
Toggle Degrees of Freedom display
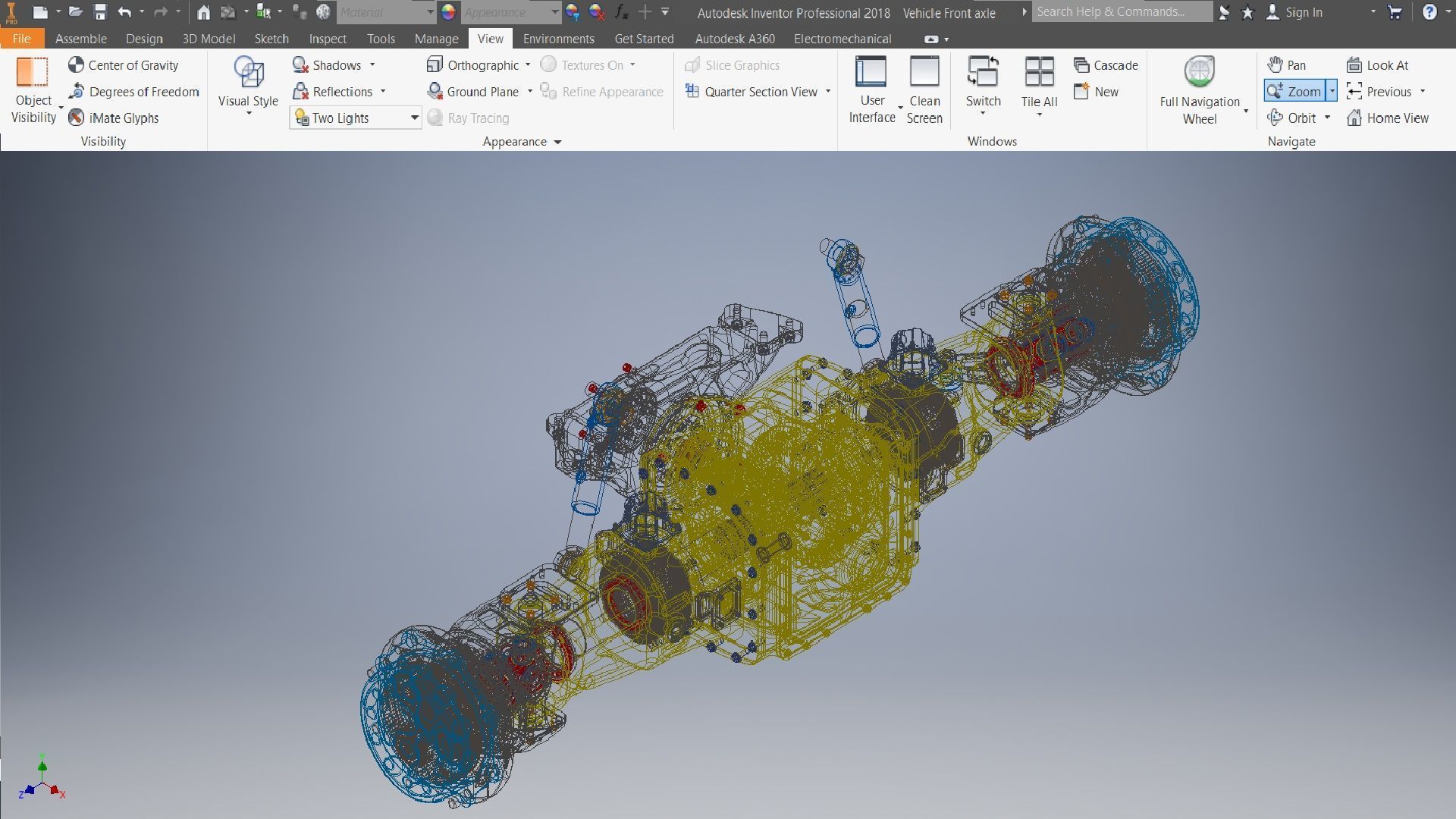click(133, 92)
